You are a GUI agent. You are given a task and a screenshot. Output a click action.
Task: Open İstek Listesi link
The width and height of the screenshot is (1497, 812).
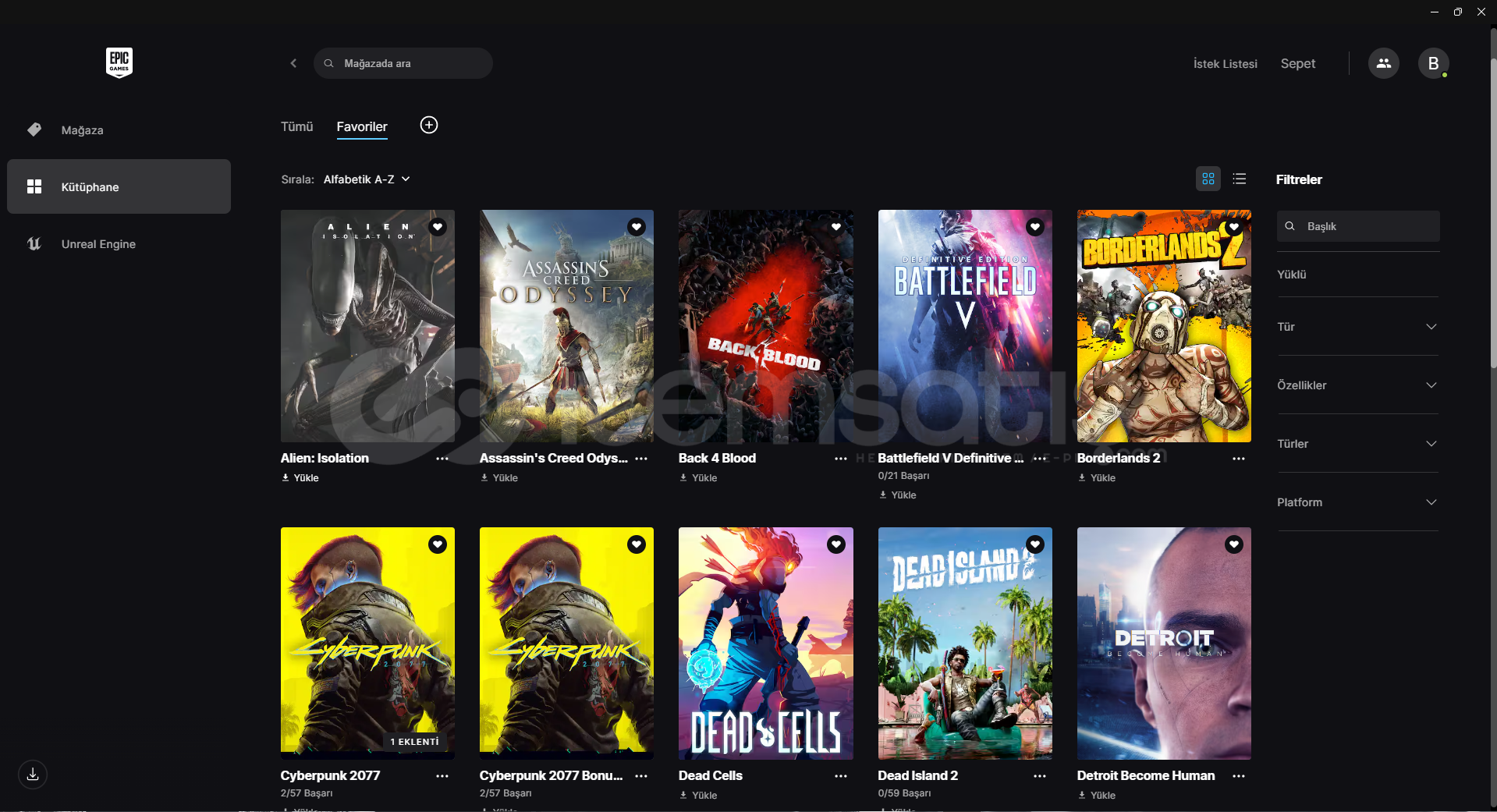(x=1225, y=64)
